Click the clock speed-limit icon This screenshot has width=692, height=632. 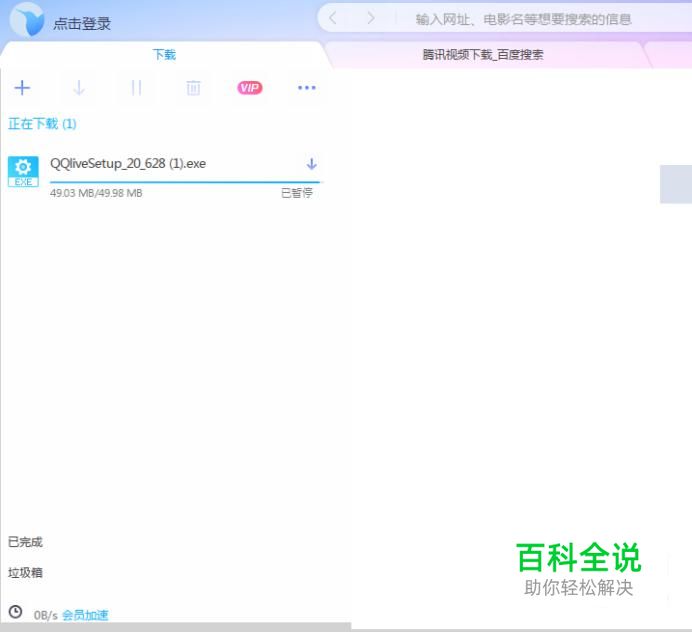coord(15,612)
